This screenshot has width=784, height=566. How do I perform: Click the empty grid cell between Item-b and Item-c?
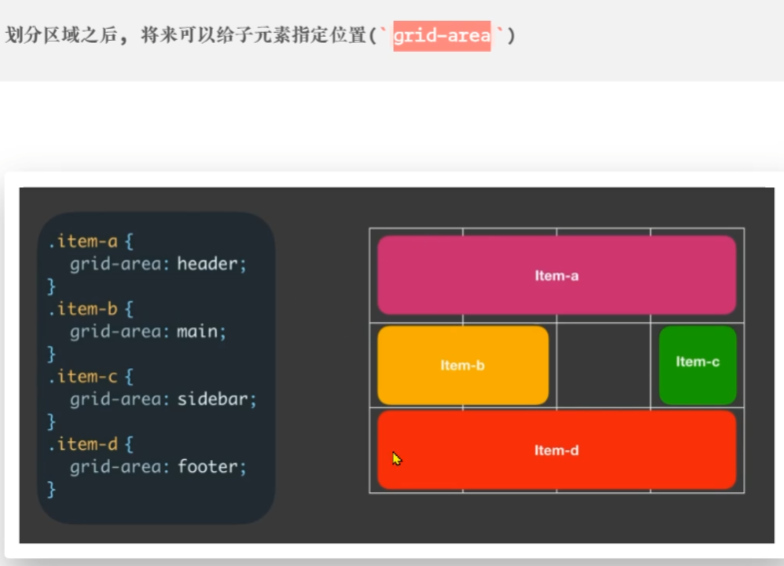603,365
